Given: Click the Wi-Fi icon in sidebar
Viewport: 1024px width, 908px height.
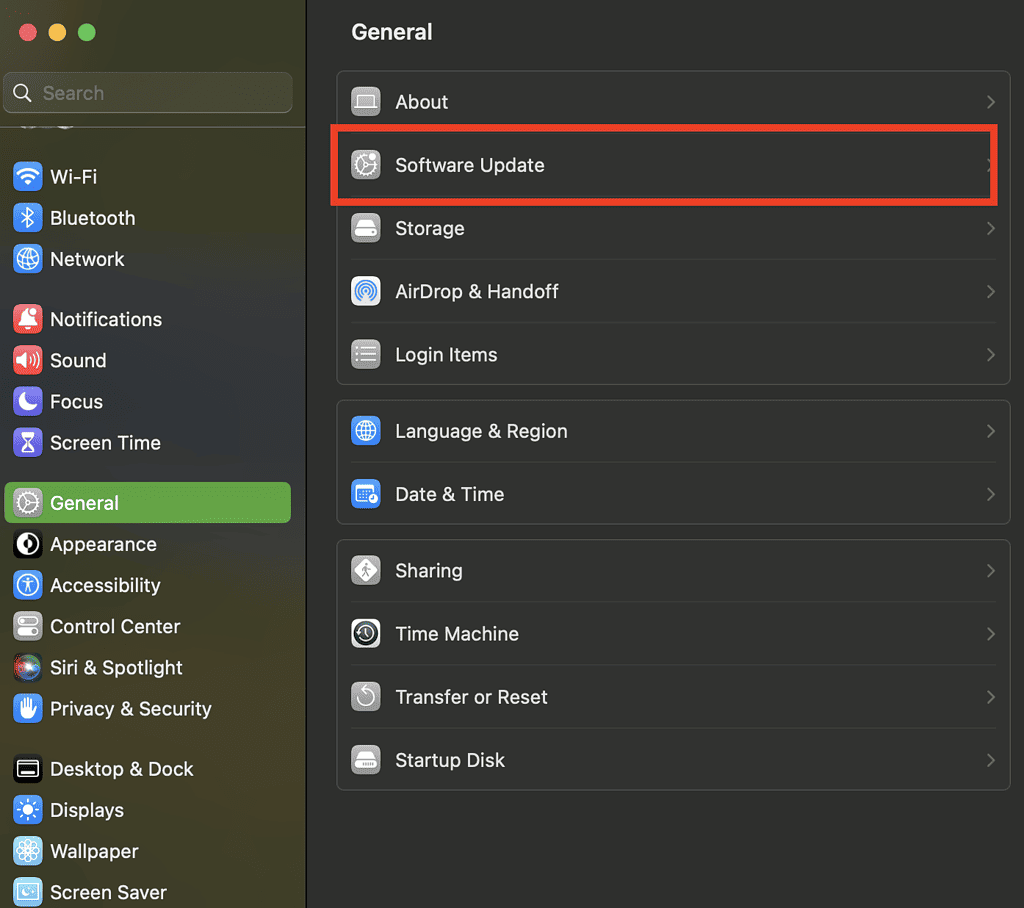Looking at the screenshot, I should pos(27,177).
